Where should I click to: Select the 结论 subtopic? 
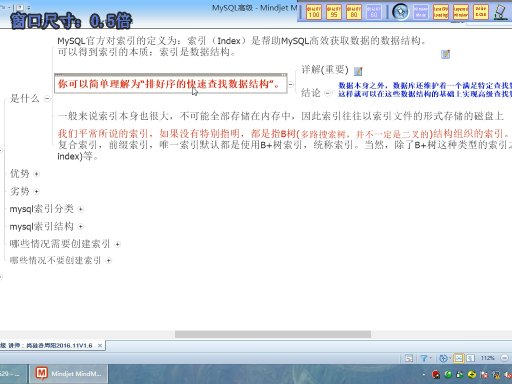[311, 93]
